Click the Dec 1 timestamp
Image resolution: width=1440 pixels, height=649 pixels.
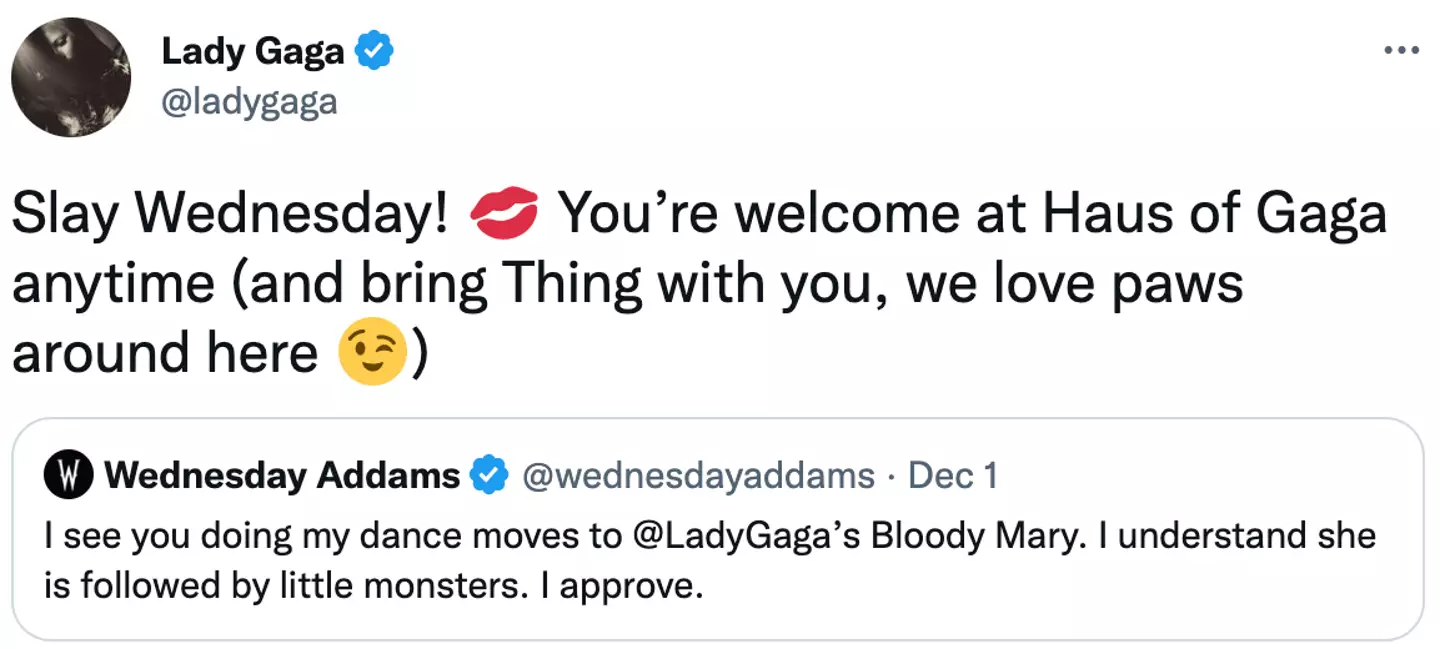click(952, 476)
